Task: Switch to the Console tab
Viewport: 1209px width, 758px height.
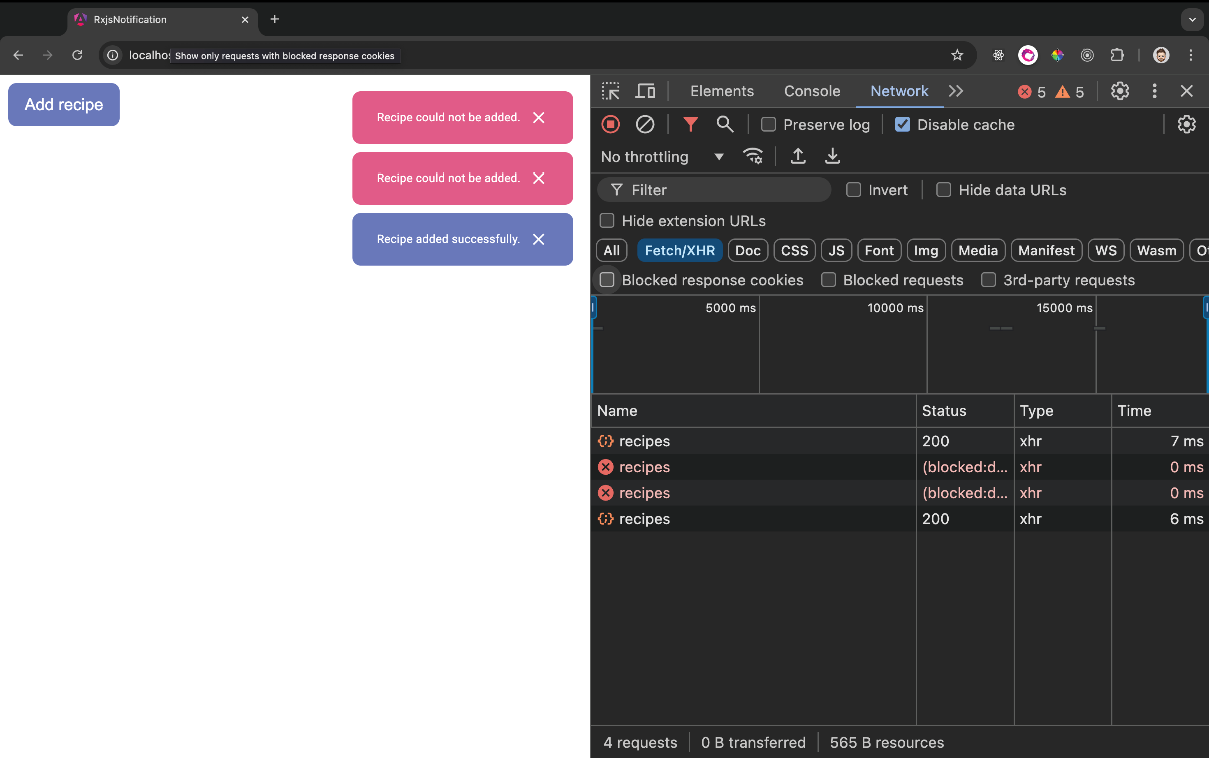Action: pyautogui.click(x=812, y=91)
